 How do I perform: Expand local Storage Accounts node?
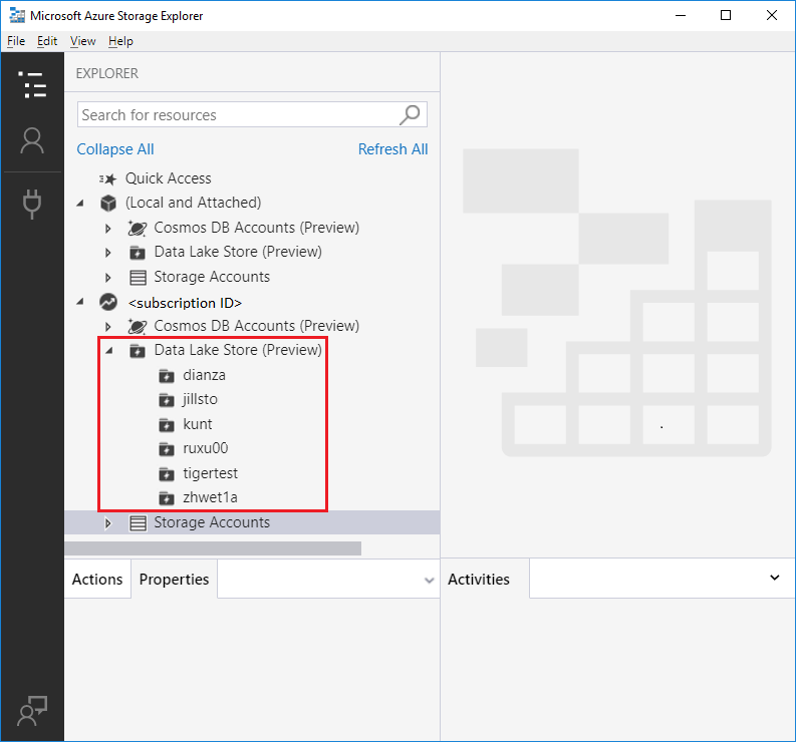click(x=108, y=278)
